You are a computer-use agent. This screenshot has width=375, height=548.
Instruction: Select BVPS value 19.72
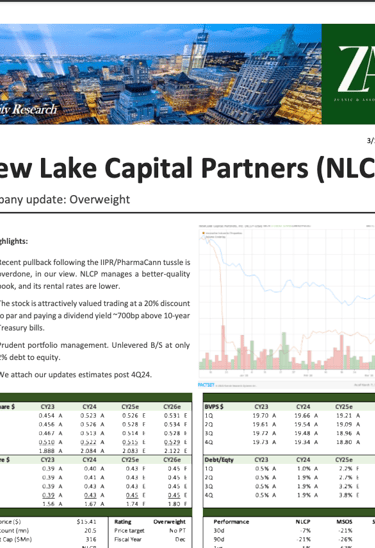point(261,433)
